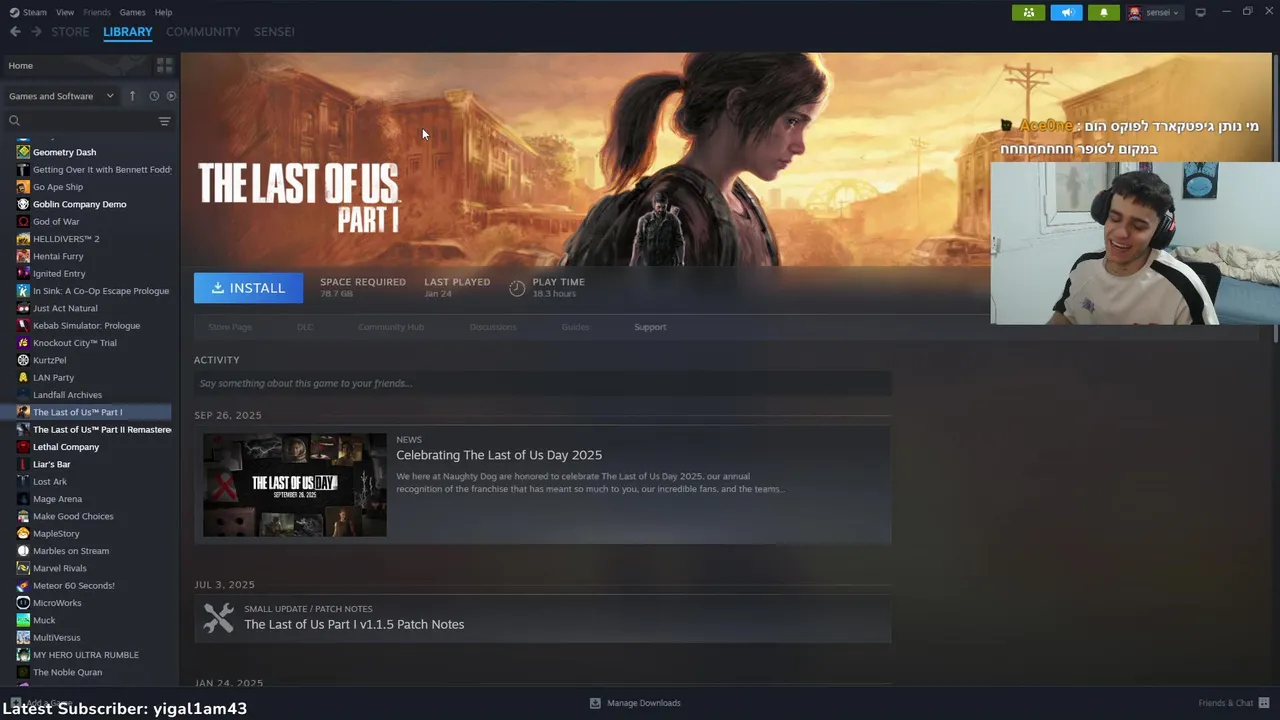
Task: Open the sensei account dropdown
Action: tap(1154, 12)
